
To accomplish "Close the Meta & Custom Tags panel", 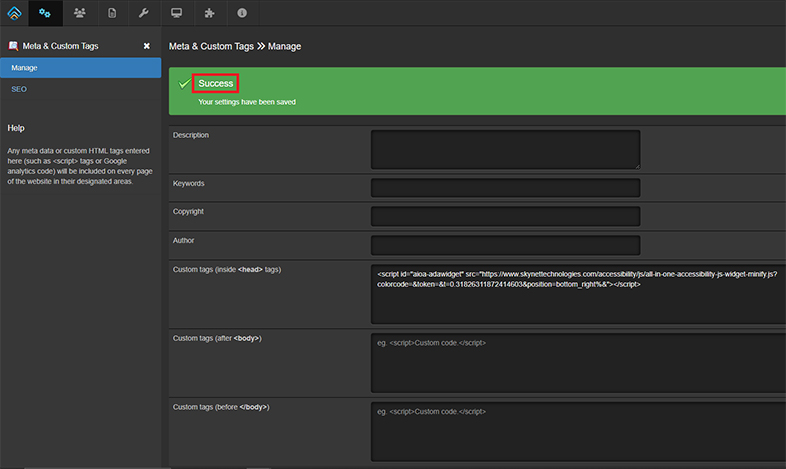I will [146, 46].
